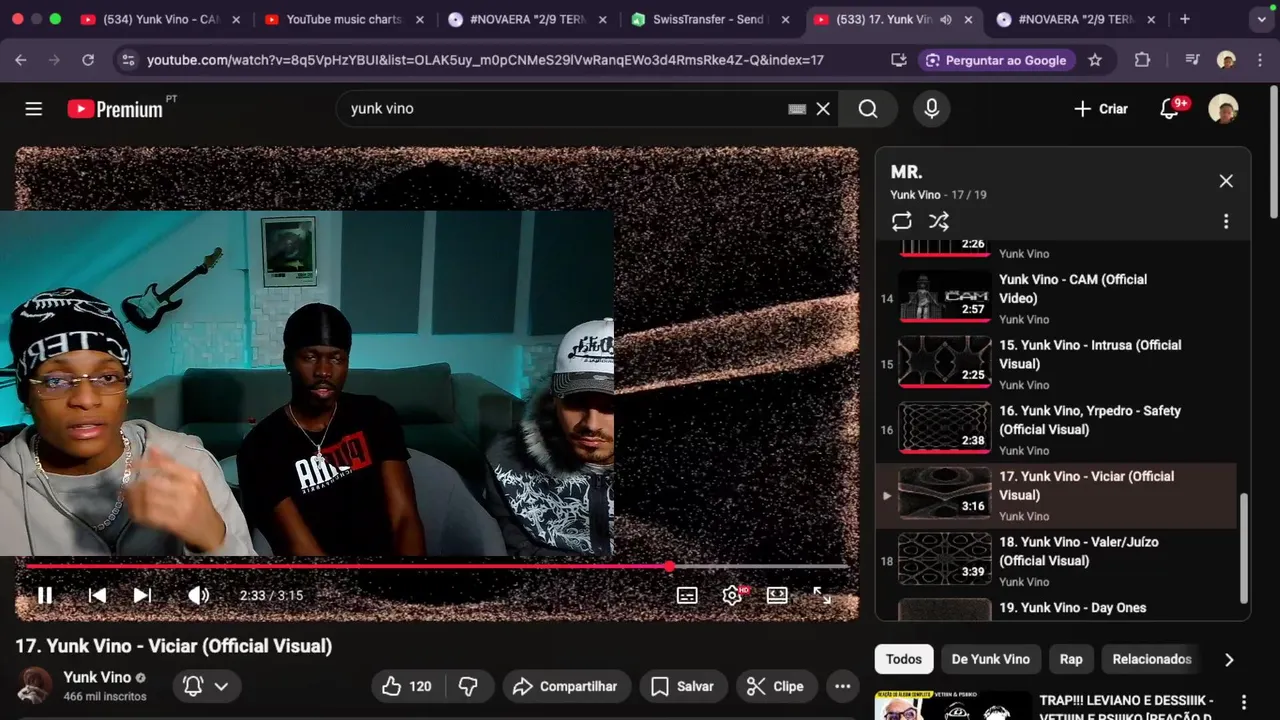Show more filter chips with right arrow
The image size is (1280, 720).
click(x=1229, y=659)
